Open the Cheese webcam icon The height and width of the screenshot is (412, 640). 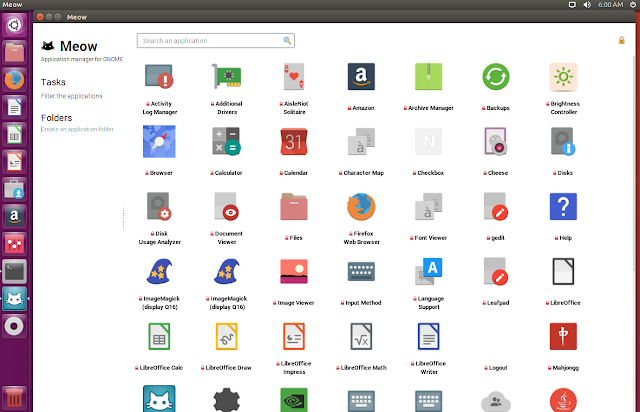coord(496,141)
